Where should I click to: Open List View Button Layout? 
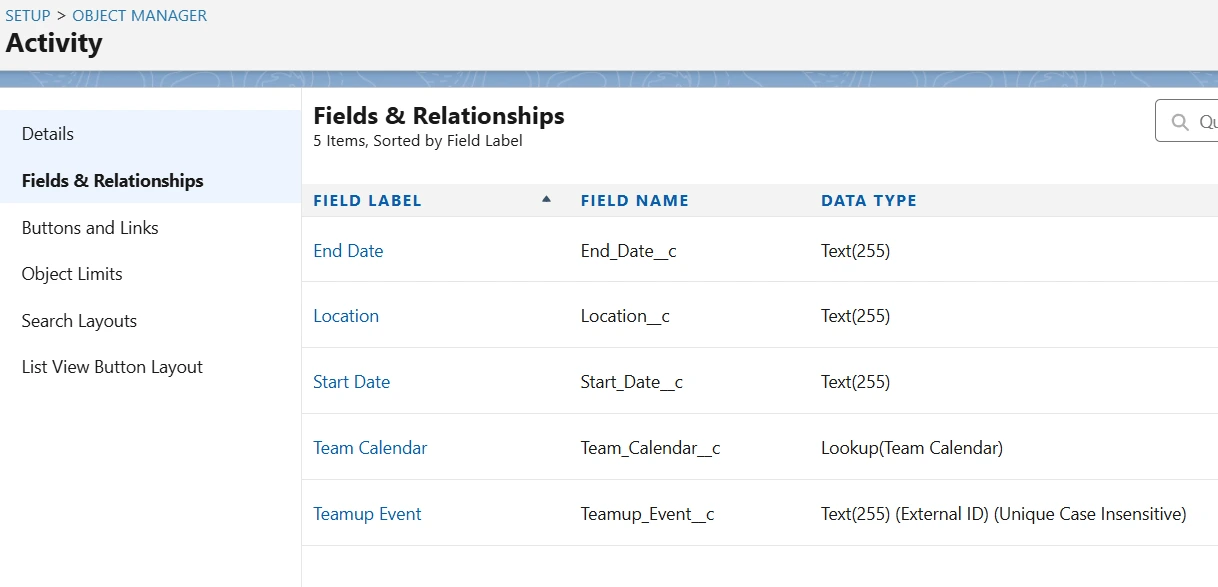click(x=112, y=367)
